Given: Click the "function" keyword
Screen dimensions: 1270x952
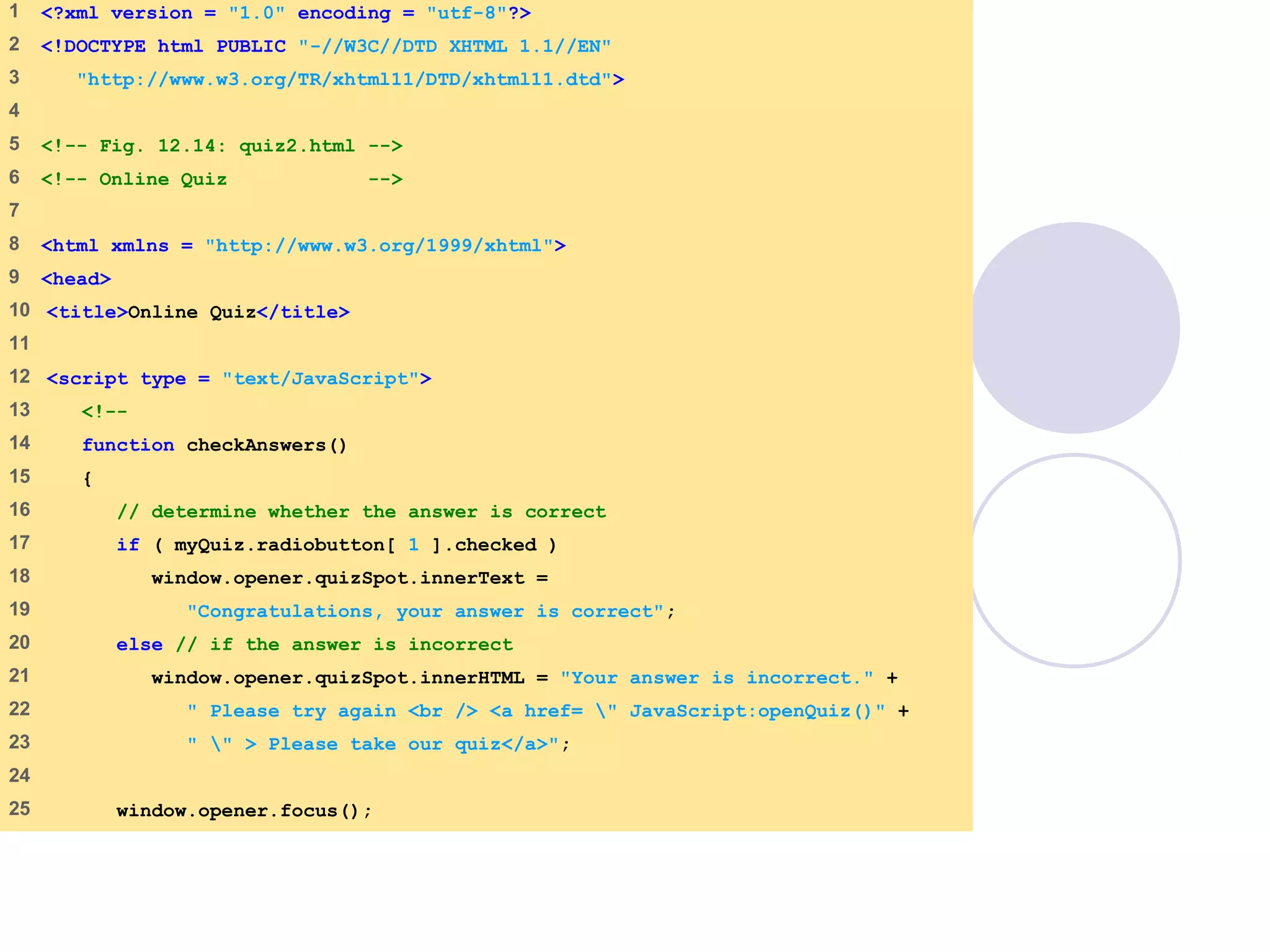Looking at the screenshot, I should click(x=128, y=446).
